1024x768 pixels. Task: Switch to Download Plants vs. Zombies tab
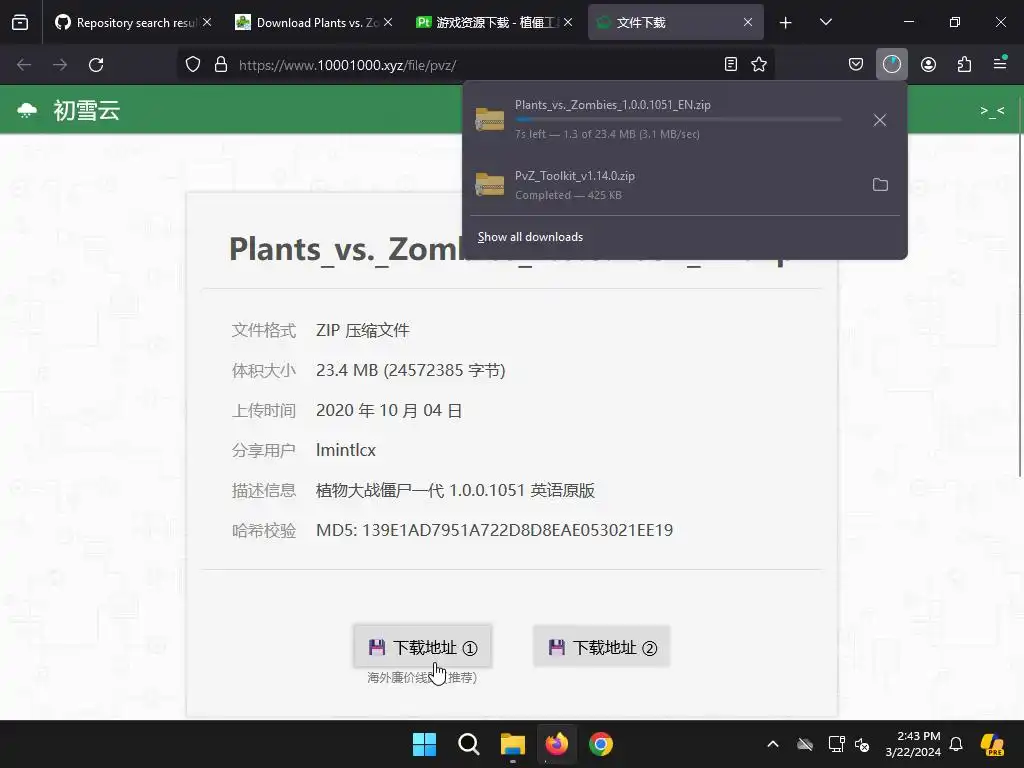(x=314, y=22)
